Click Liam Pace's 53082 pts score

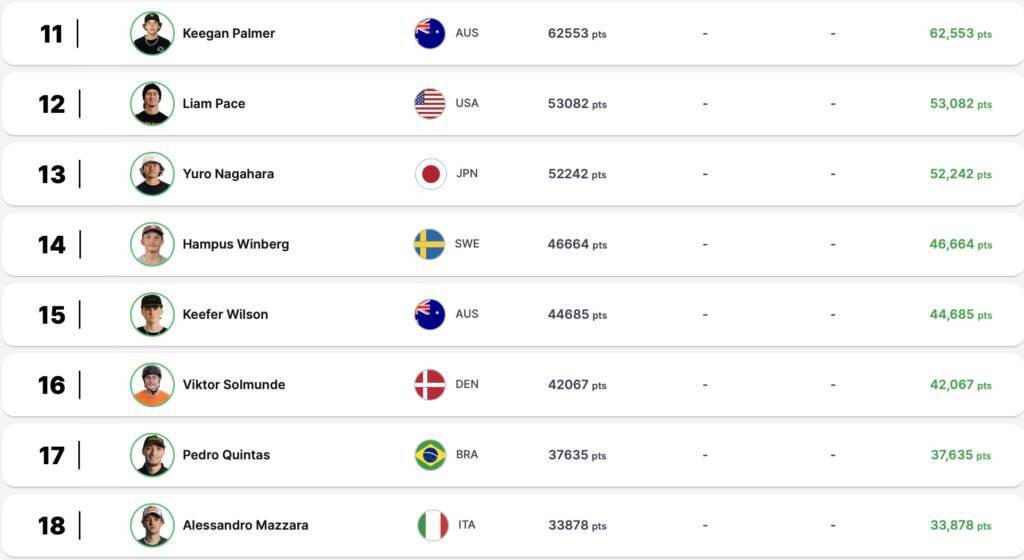576,103
